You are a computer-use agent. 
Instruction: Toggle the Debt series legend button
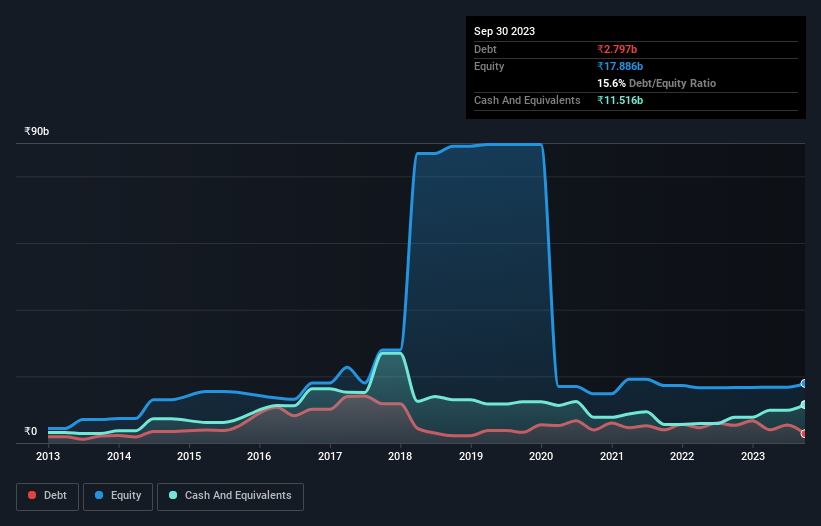pos(47,496)
